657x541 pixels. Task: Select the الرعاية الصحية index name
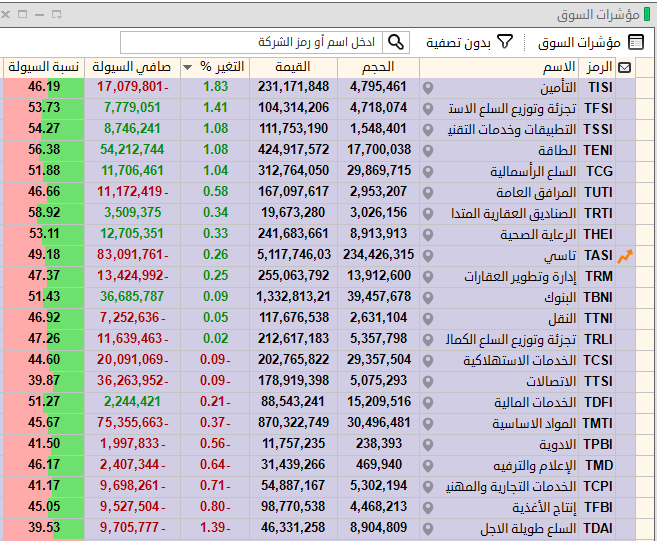538,235
